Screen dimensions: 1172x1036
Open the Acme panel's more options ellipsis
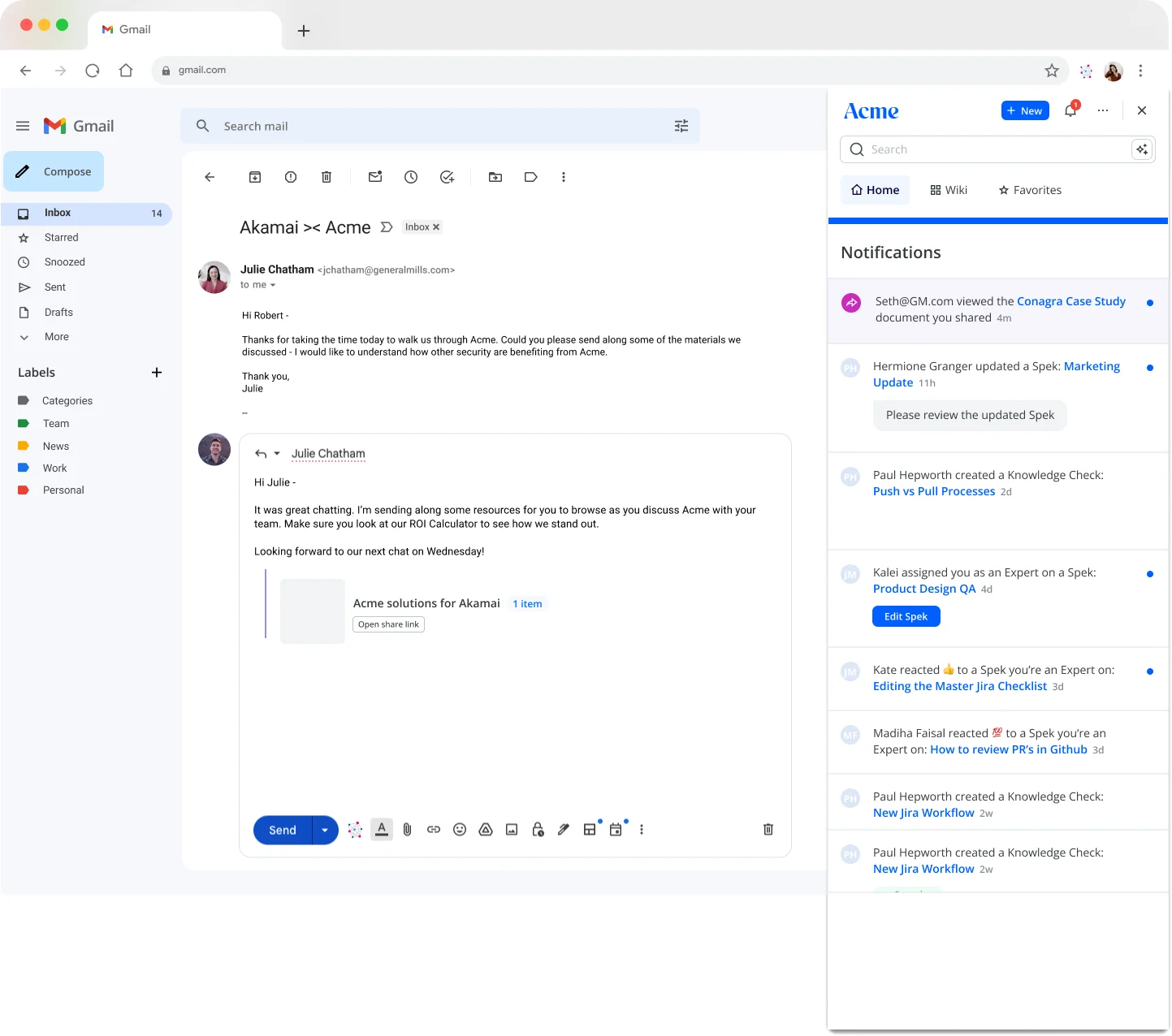(x=1103, y=110)
